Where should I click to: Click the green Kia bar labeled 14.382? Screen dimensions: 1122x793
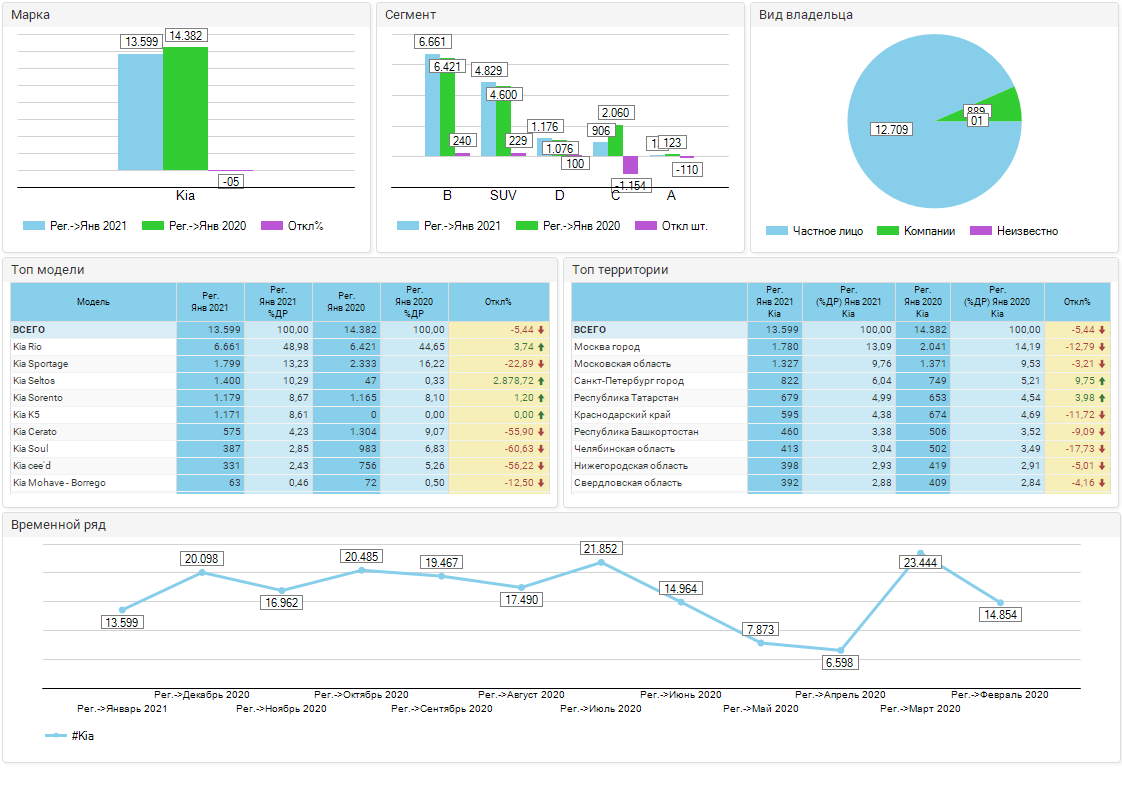185,110
